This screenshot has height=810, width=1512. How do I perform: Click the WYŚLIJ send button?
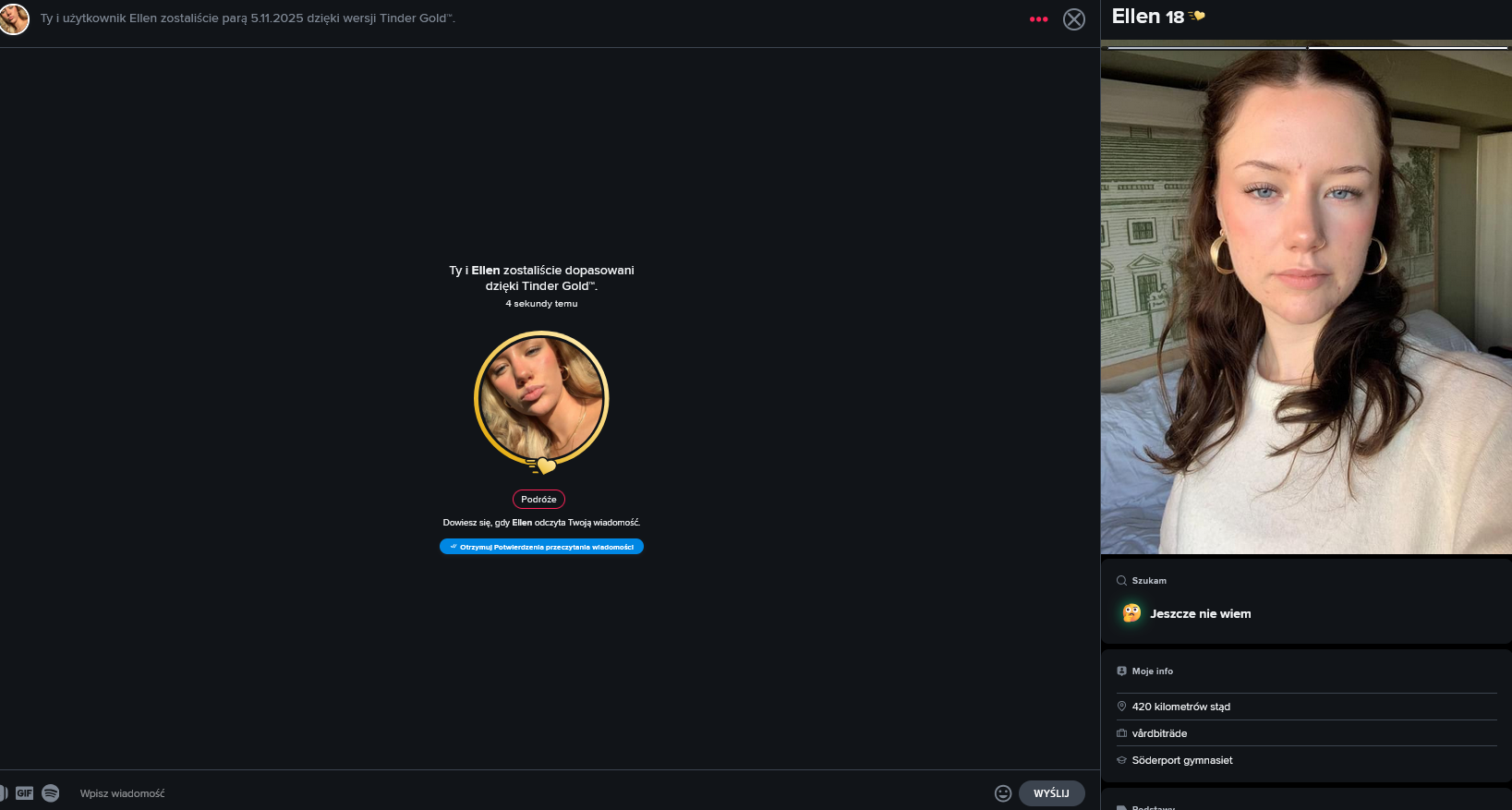coord(1051,793)
